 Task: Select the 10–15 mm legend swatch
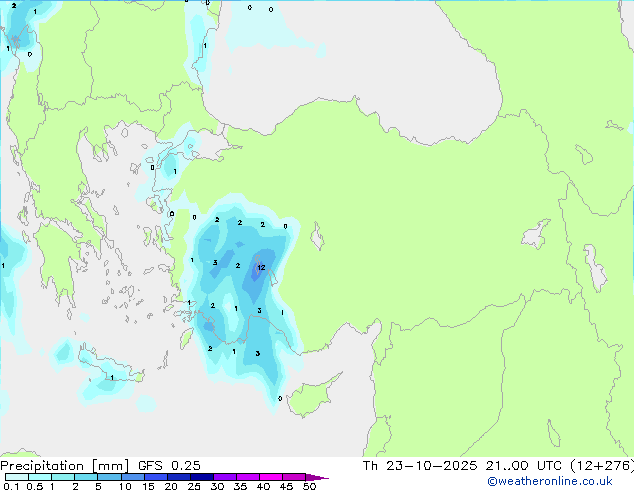(x=132, y=477)
